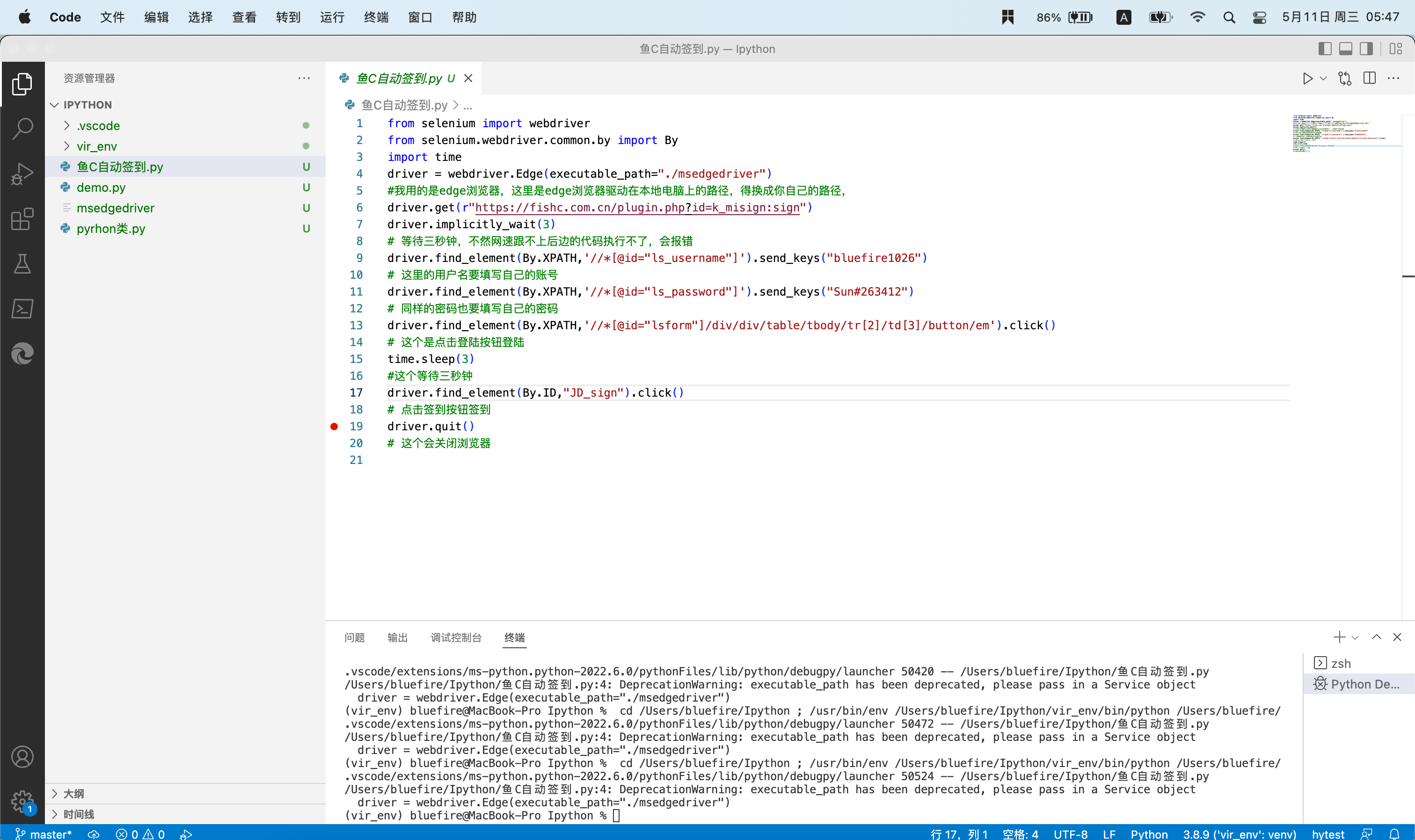Switch to 终端 panel tab
The width and height of the screenshot is (1415, 840).
pos(515,637)
